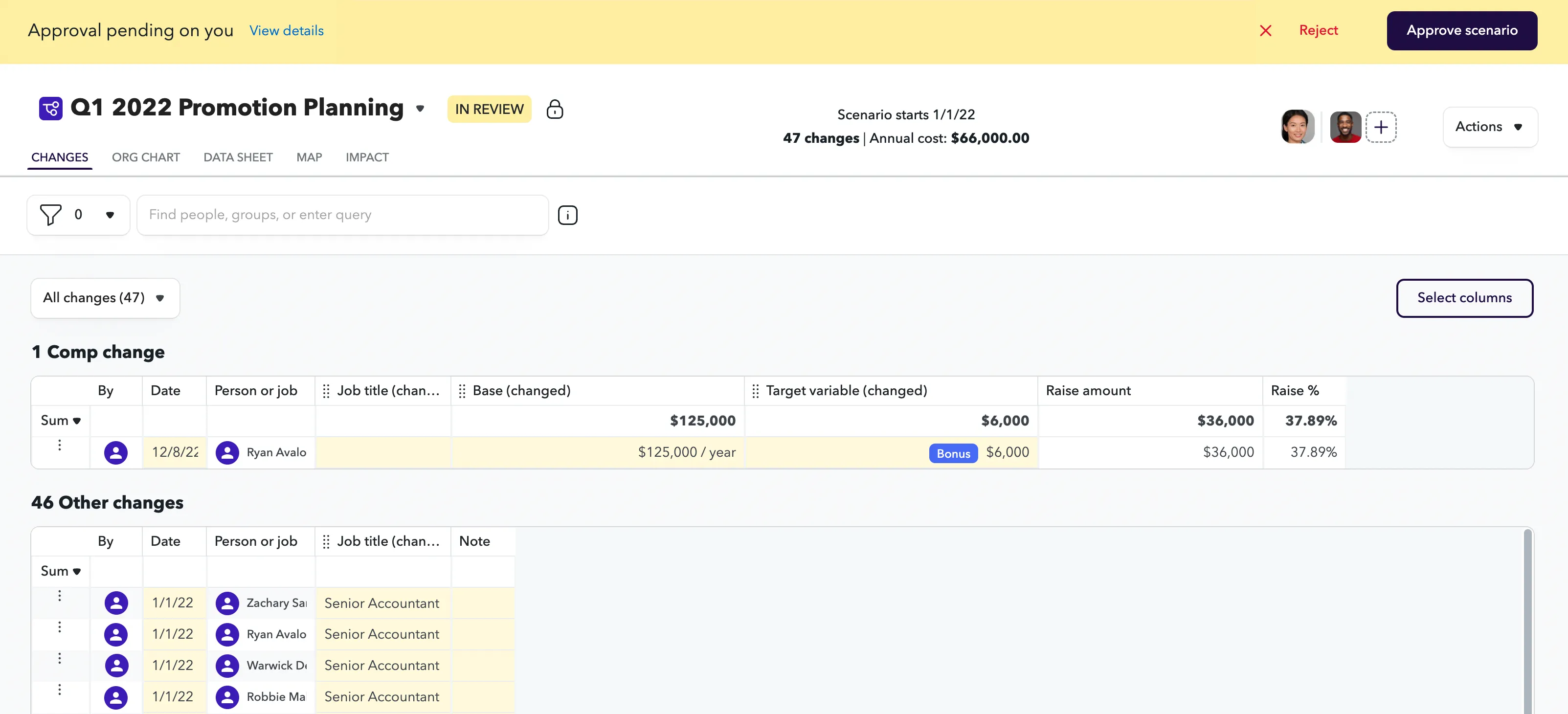Click the purple scenario icon beside title
Viewport: 1568px width, 714px height.
pyautogui.click(x=50, y=109)
